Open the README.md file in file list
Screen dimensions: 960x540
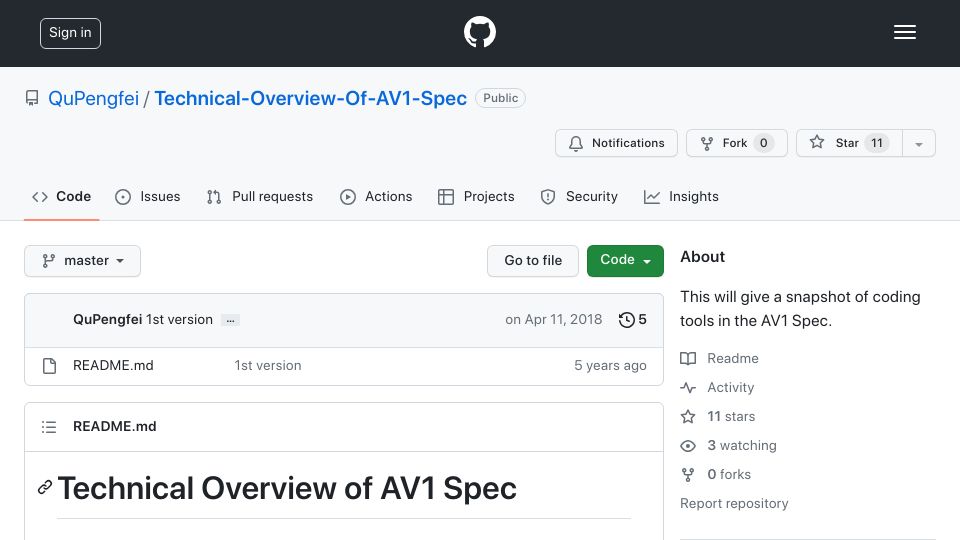point(113,366)
